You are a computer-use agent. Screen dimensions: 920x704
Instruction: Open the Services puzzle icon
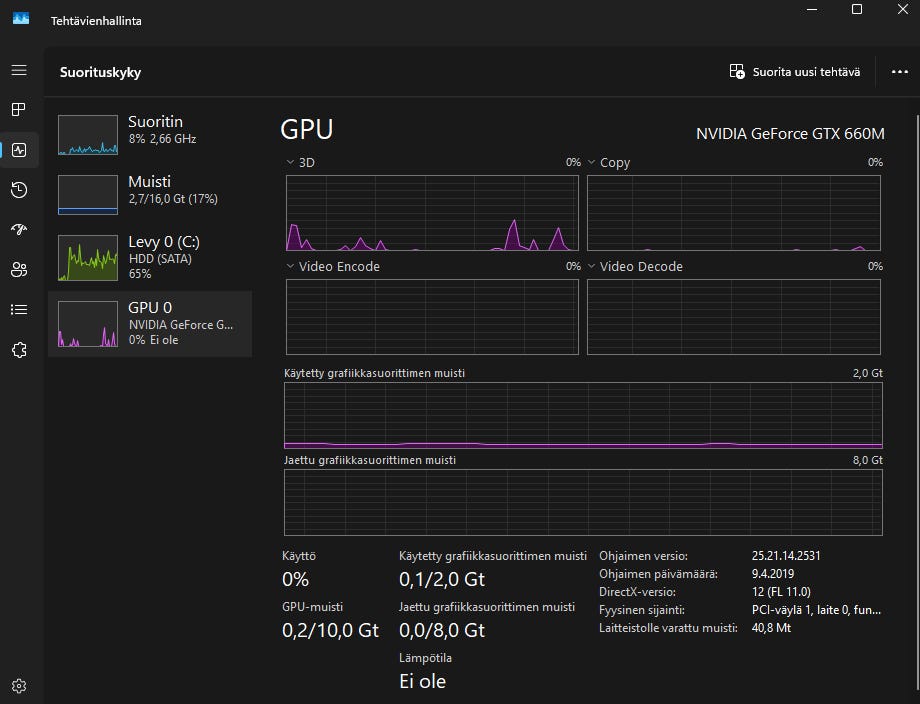tap(19, 350)
